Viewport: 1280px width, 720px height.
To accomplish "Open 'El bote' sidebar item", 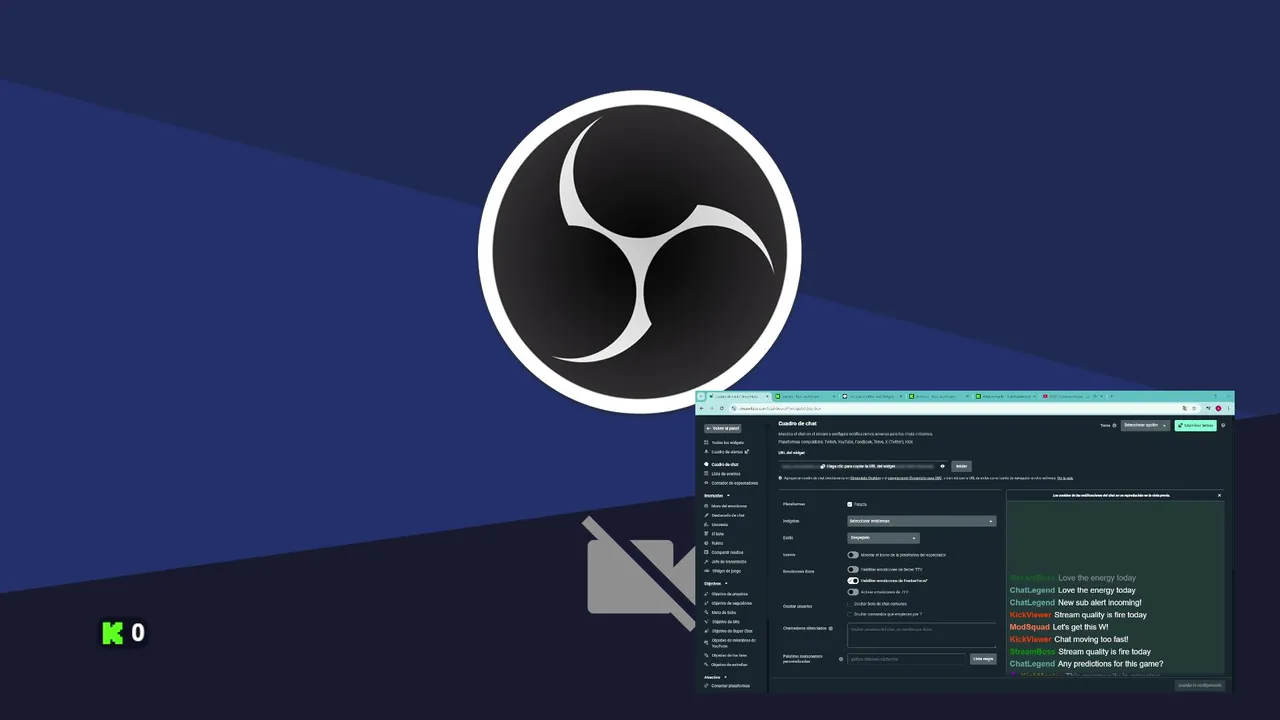I will tap(715, 534).
